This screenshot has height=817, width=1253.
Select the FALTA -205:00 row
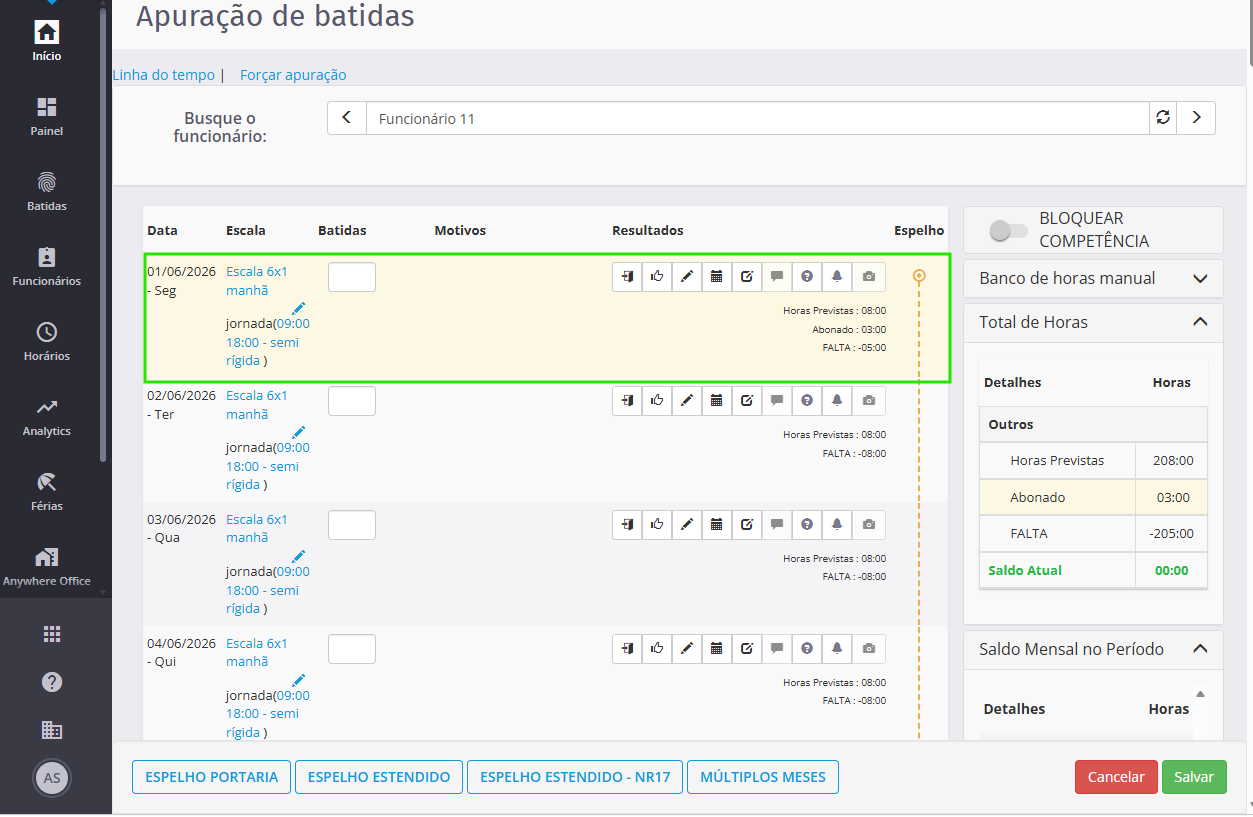coord(1093,533)
